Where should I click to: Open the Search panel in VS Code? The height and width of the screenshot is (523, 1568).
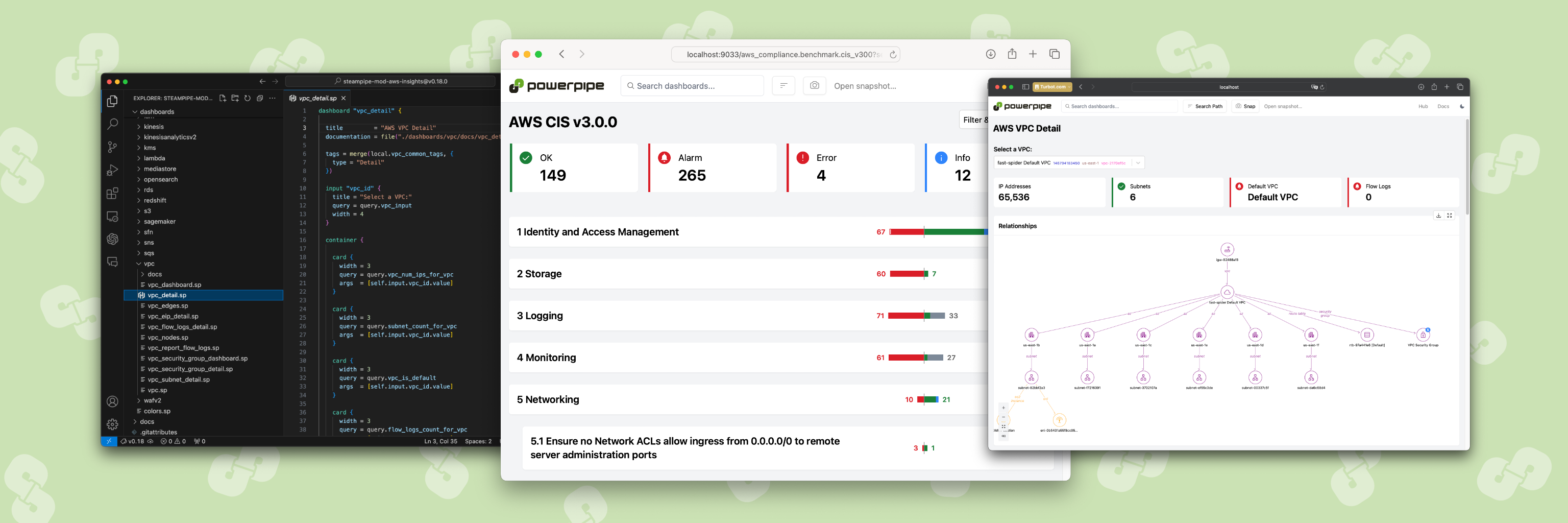[113, 124]
